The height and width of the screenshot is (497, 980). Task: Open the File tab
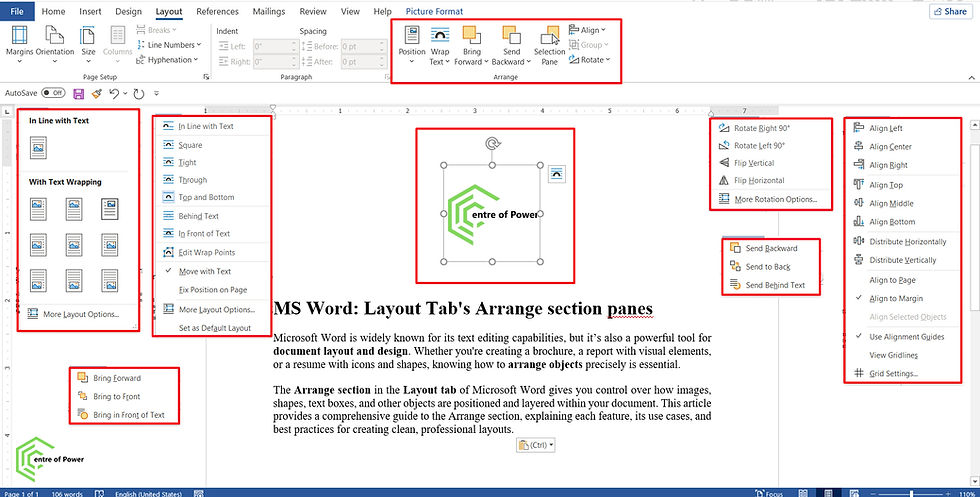pyautogui.click(x=17, y=11)
